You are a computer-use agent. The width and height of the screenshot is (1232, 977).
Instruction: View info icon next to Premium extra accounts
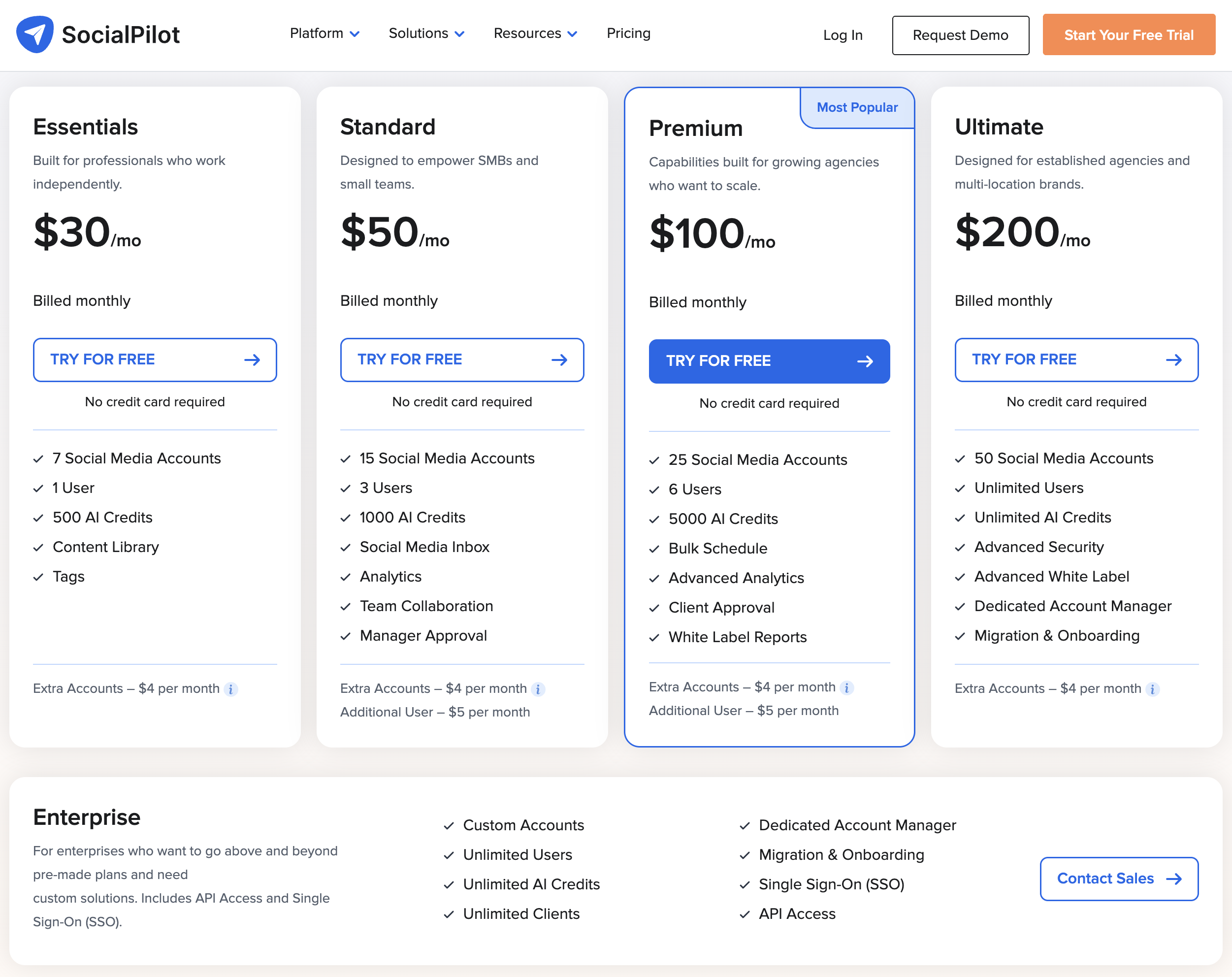[846, 688]
